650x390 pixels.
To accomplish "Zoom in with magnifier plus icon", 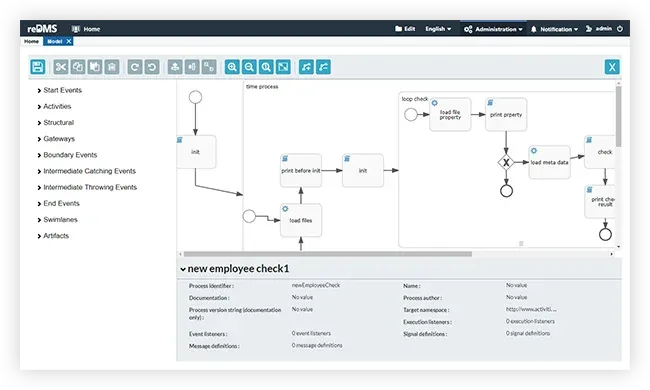I will 232,67.
